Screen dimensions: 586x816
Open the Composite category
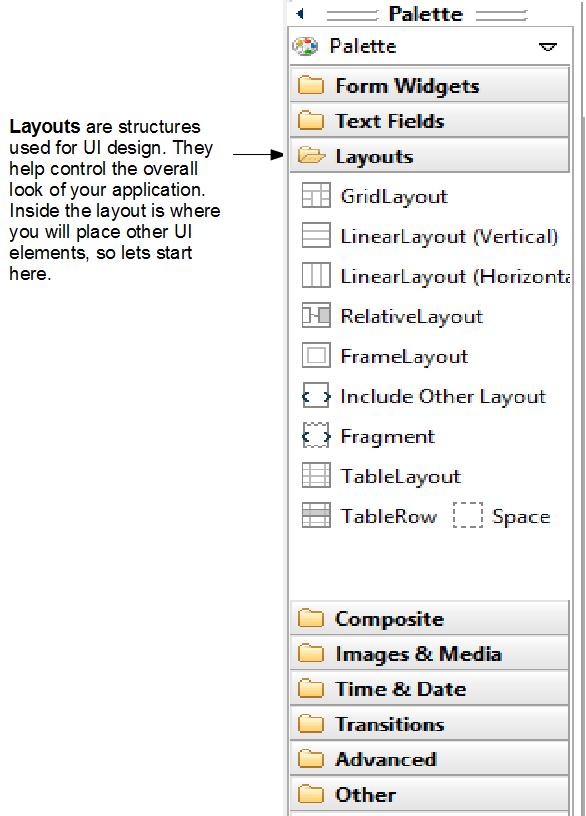(429, 618)
